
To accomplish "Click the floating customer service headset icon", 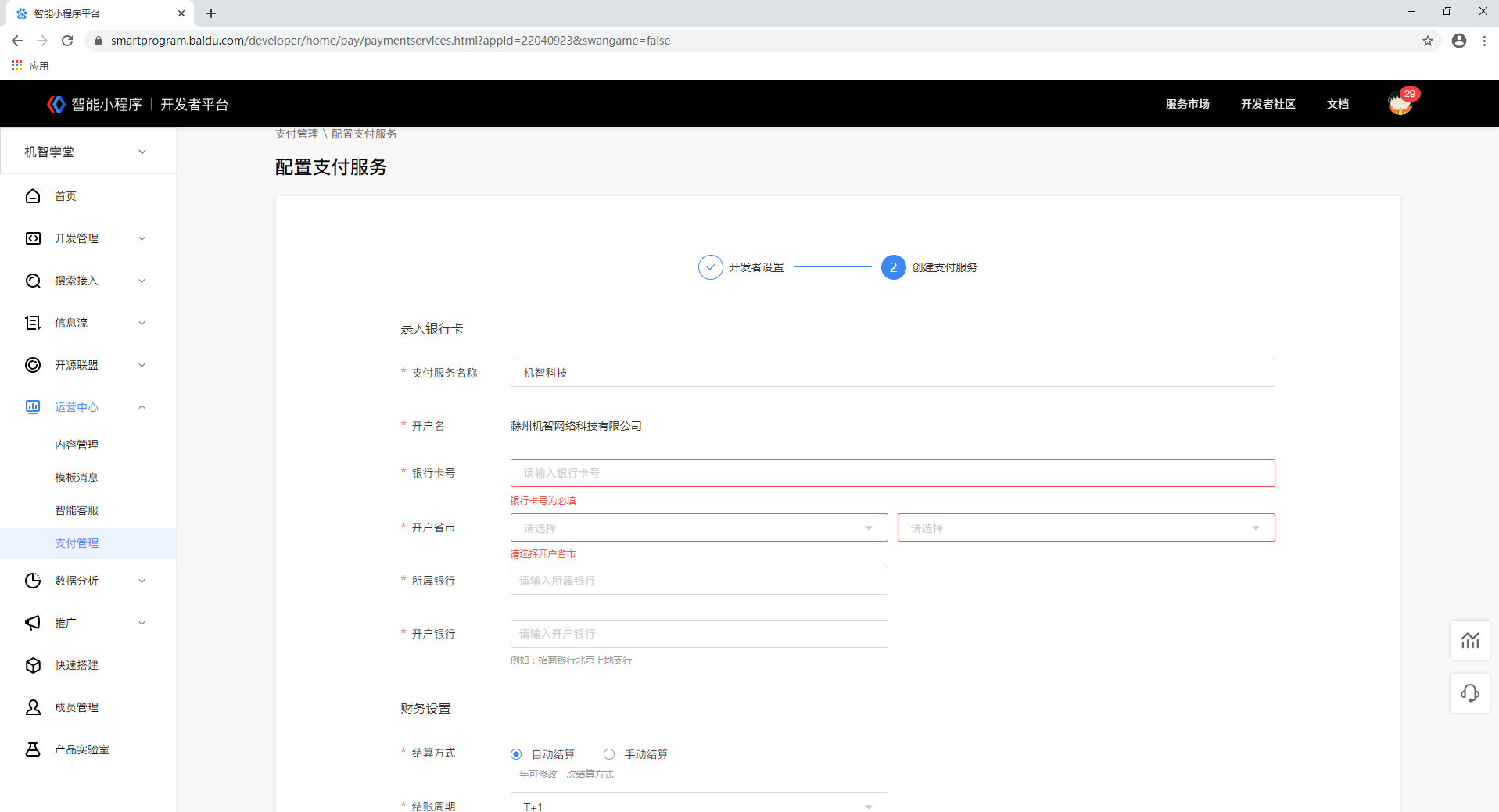I will pos(1470,693).
